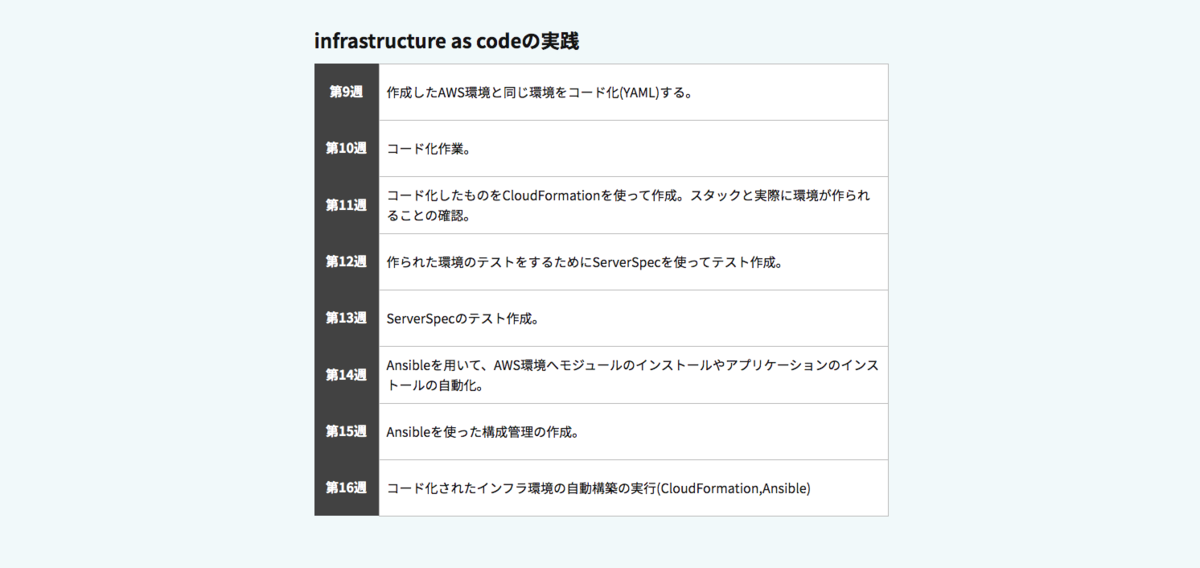Screen dimensions: 1200x568
Task: Click the 第11週 week cell
Action: (x=346, y=205)
